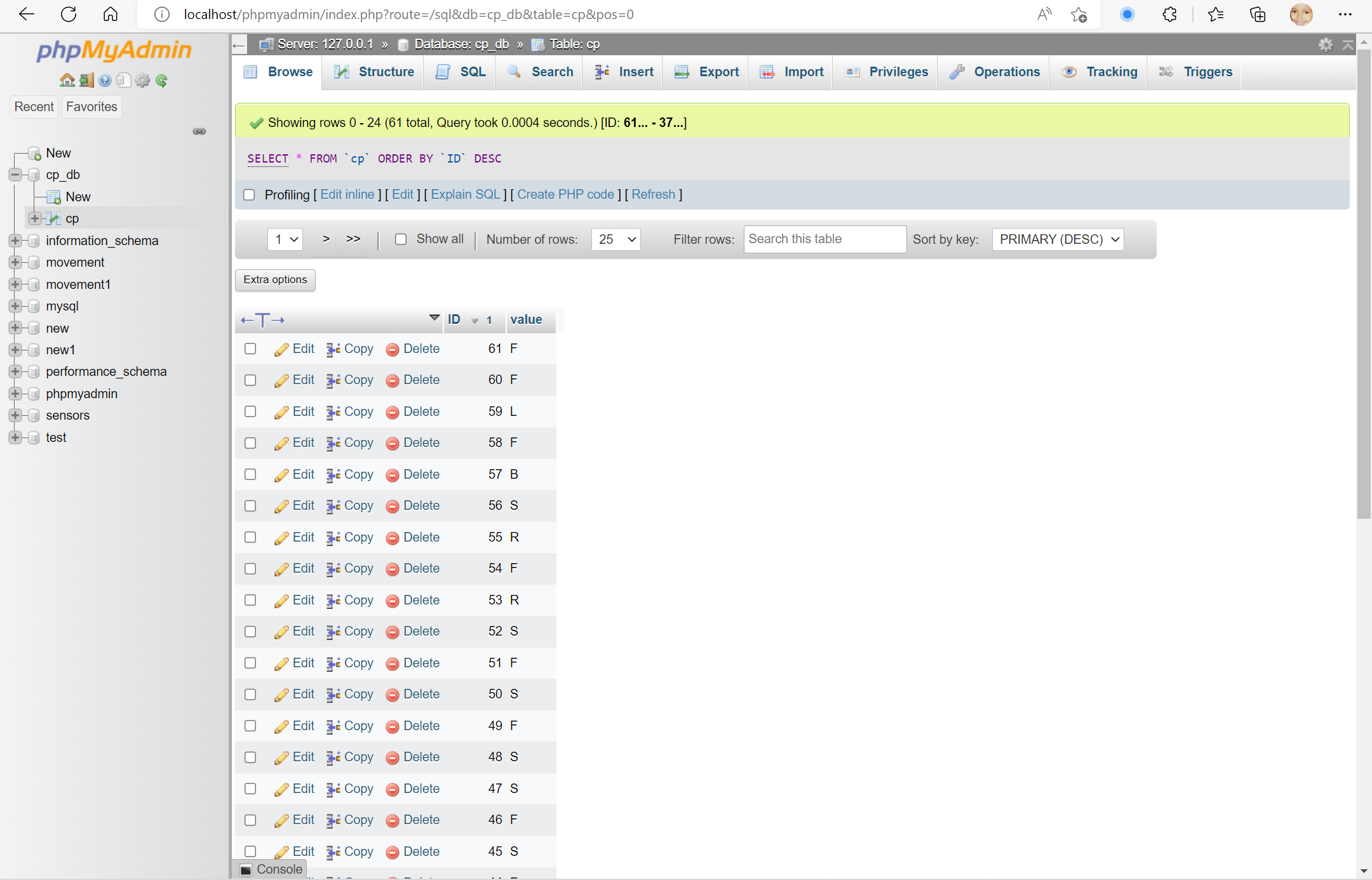The image size is (1372, 880).
Task: Click the Edit pencil icon for row 59
Action: (x=281, y=412)
